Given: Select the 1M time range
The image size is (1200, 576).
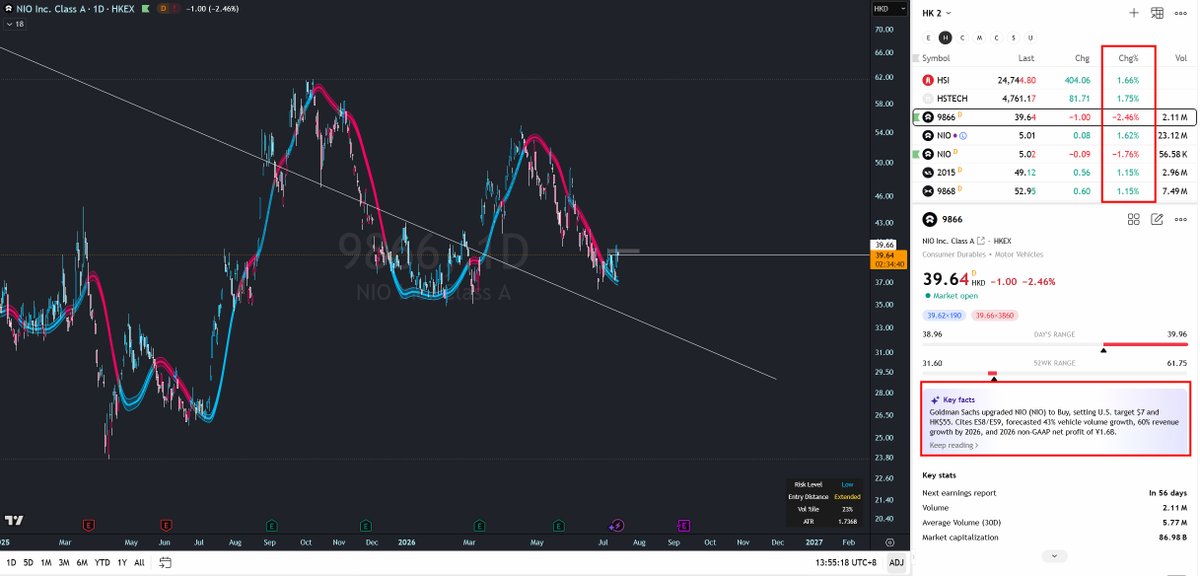Looking at the screenshot, I should coord(46,563).
